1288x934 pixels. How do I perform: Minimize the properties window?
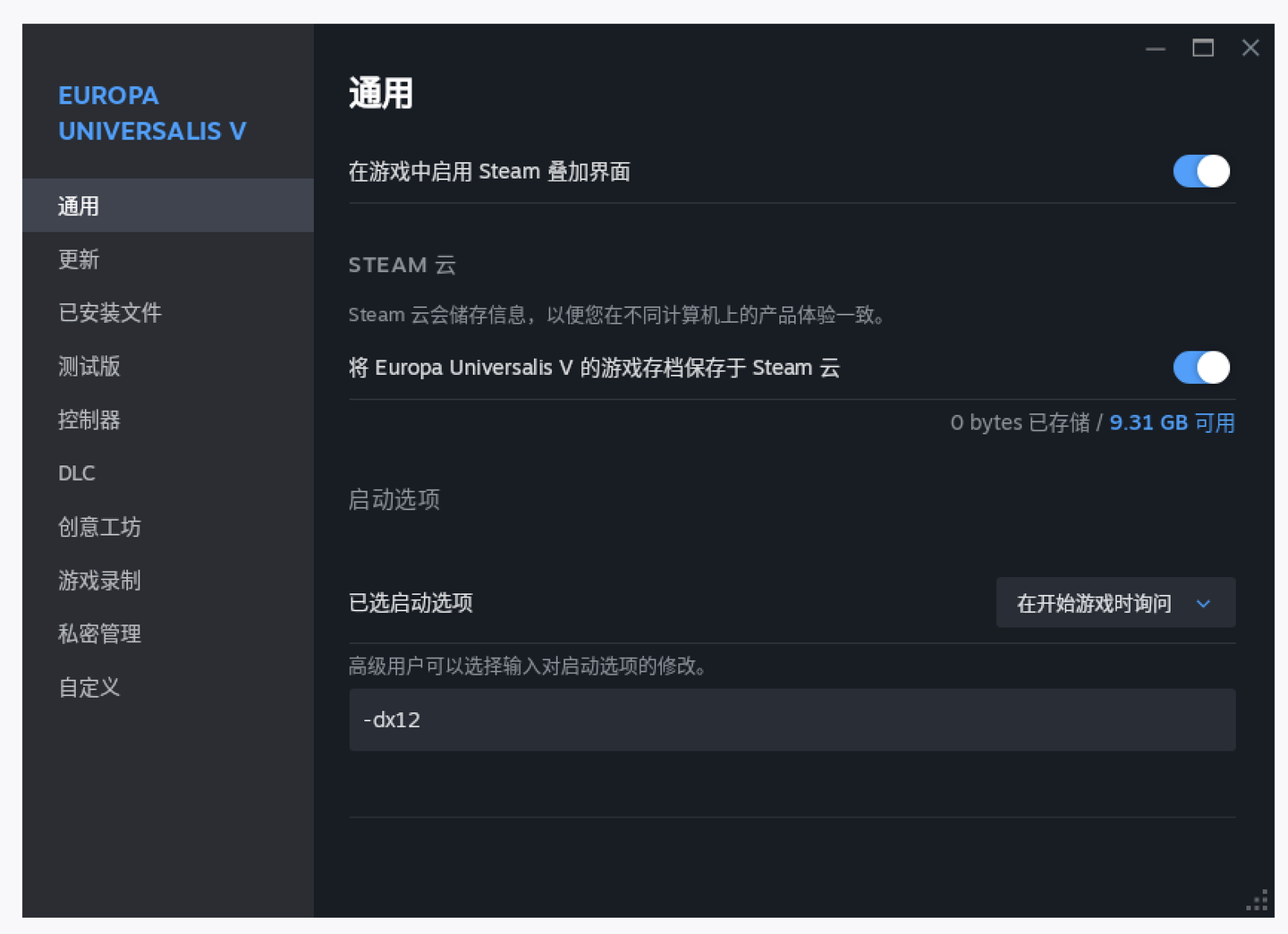coord(1156,48)
